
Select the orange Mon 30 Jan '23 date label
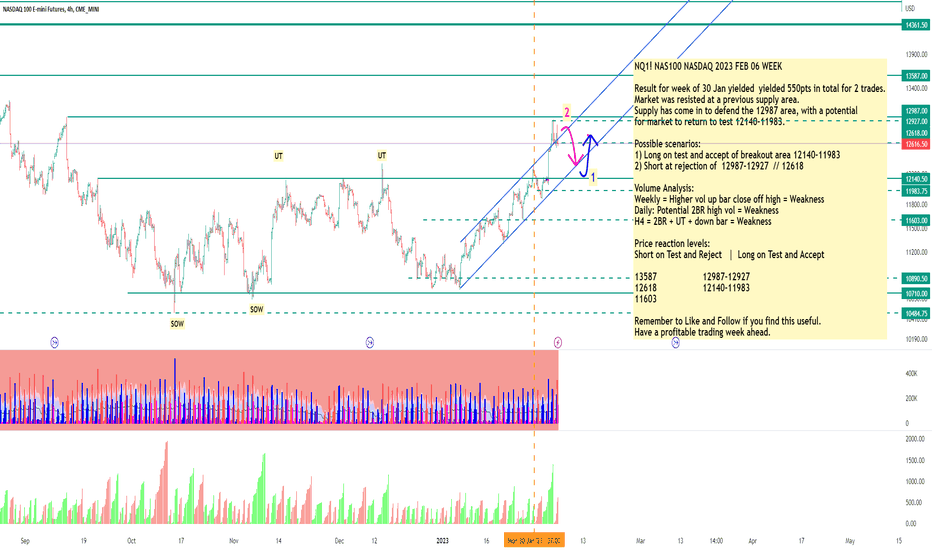(x=534, y=540)
